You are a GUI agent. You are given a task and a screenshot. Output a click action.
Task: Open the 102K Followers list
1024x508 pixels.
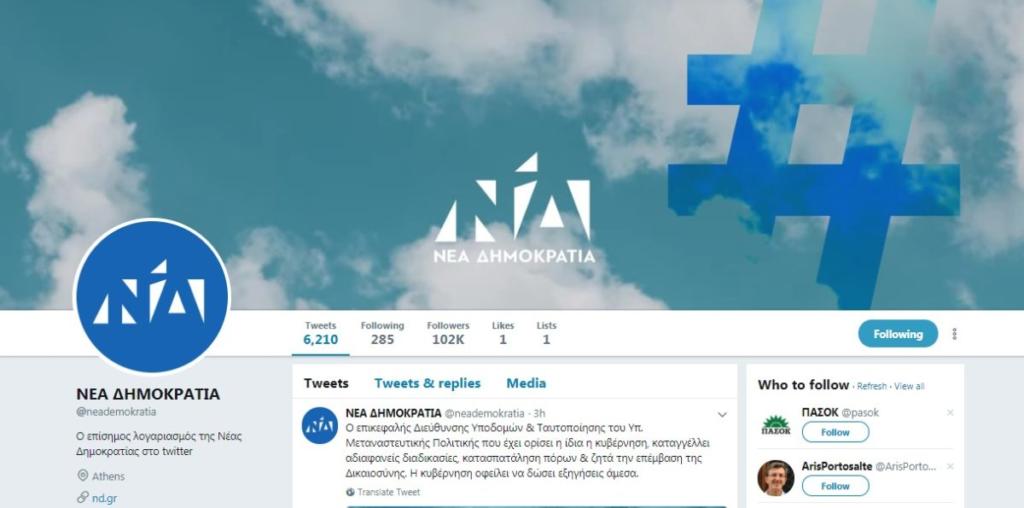[x=448, y=333]
